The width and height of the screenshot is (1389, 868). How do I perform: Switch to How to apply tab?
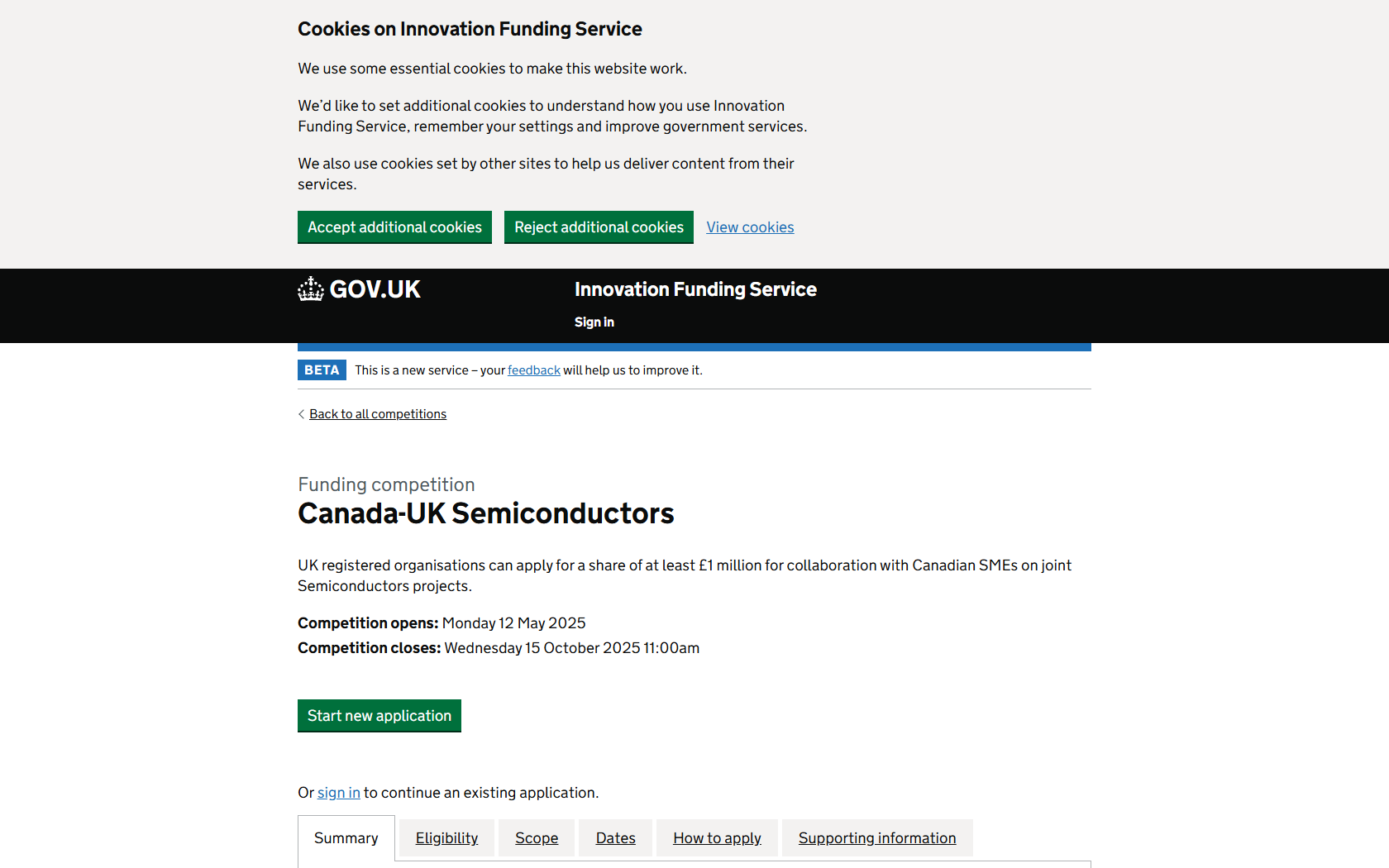coord(717,838)
